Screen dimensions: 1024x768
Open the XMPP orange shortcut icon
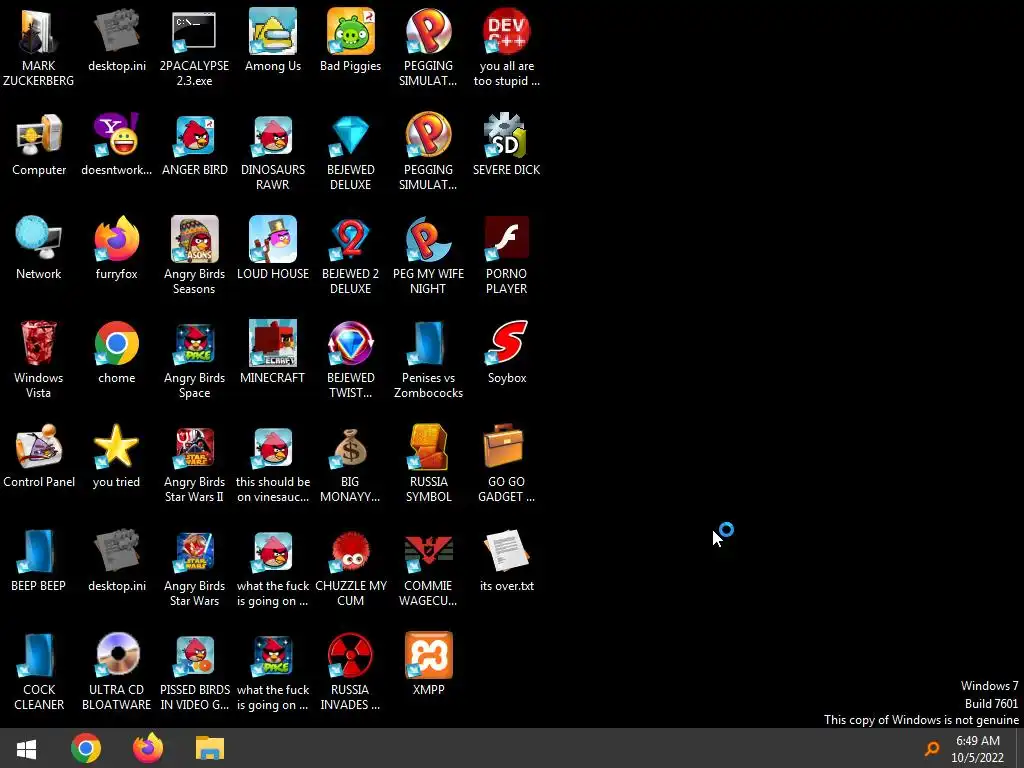click(x=428, y=655)
